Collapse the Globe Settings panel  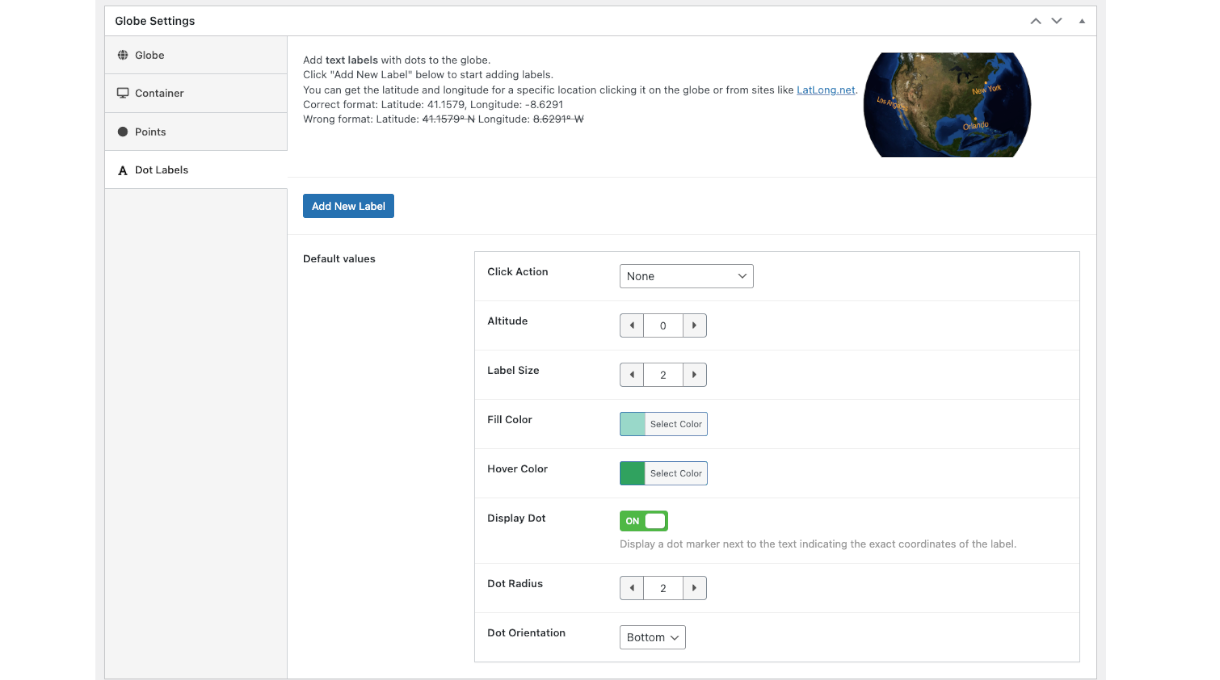pyautogui.click(x=1081, y=21)
